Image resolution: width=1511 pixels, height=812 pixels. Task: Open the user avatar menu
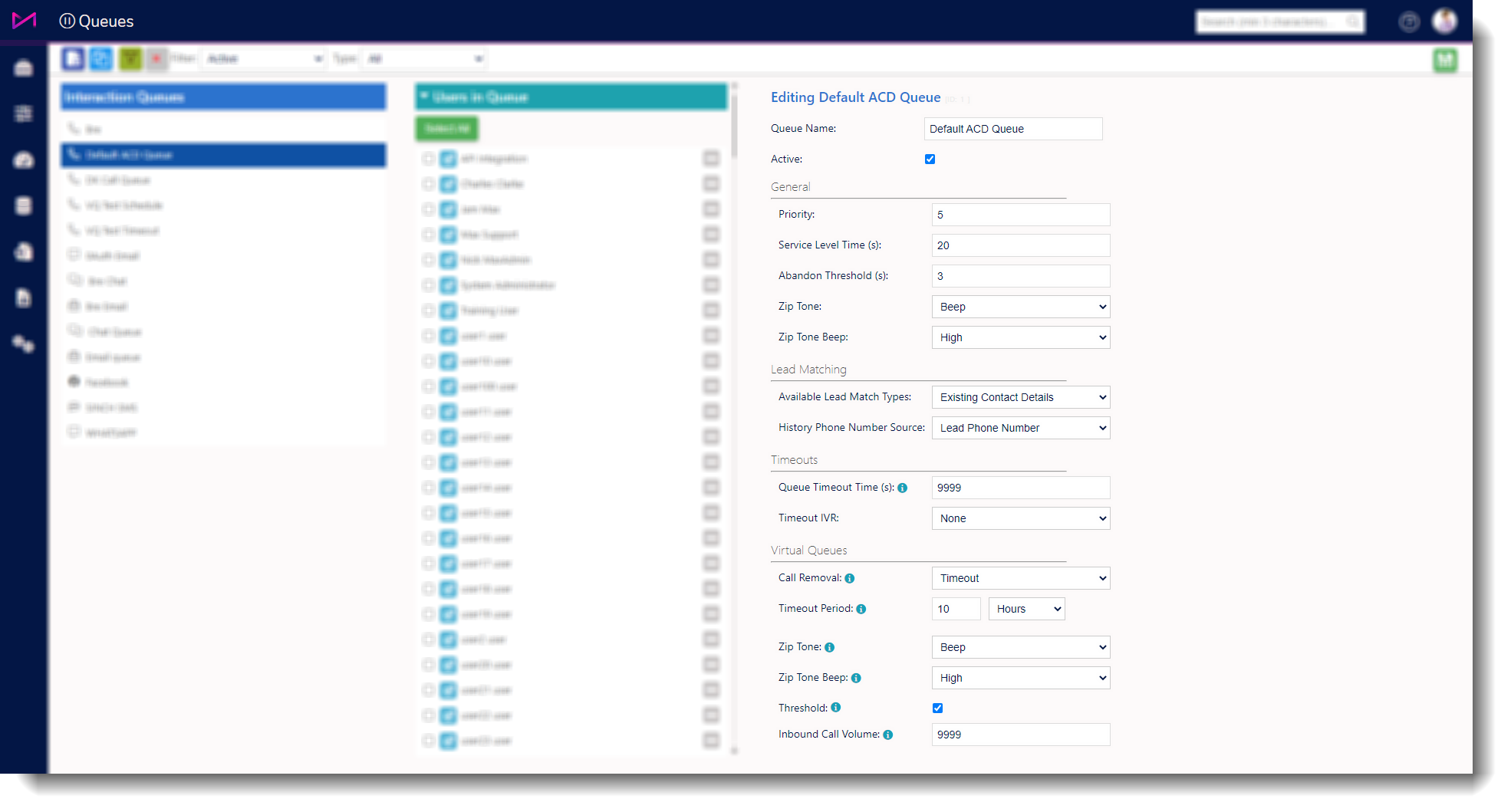click(x=1445, y=21)
